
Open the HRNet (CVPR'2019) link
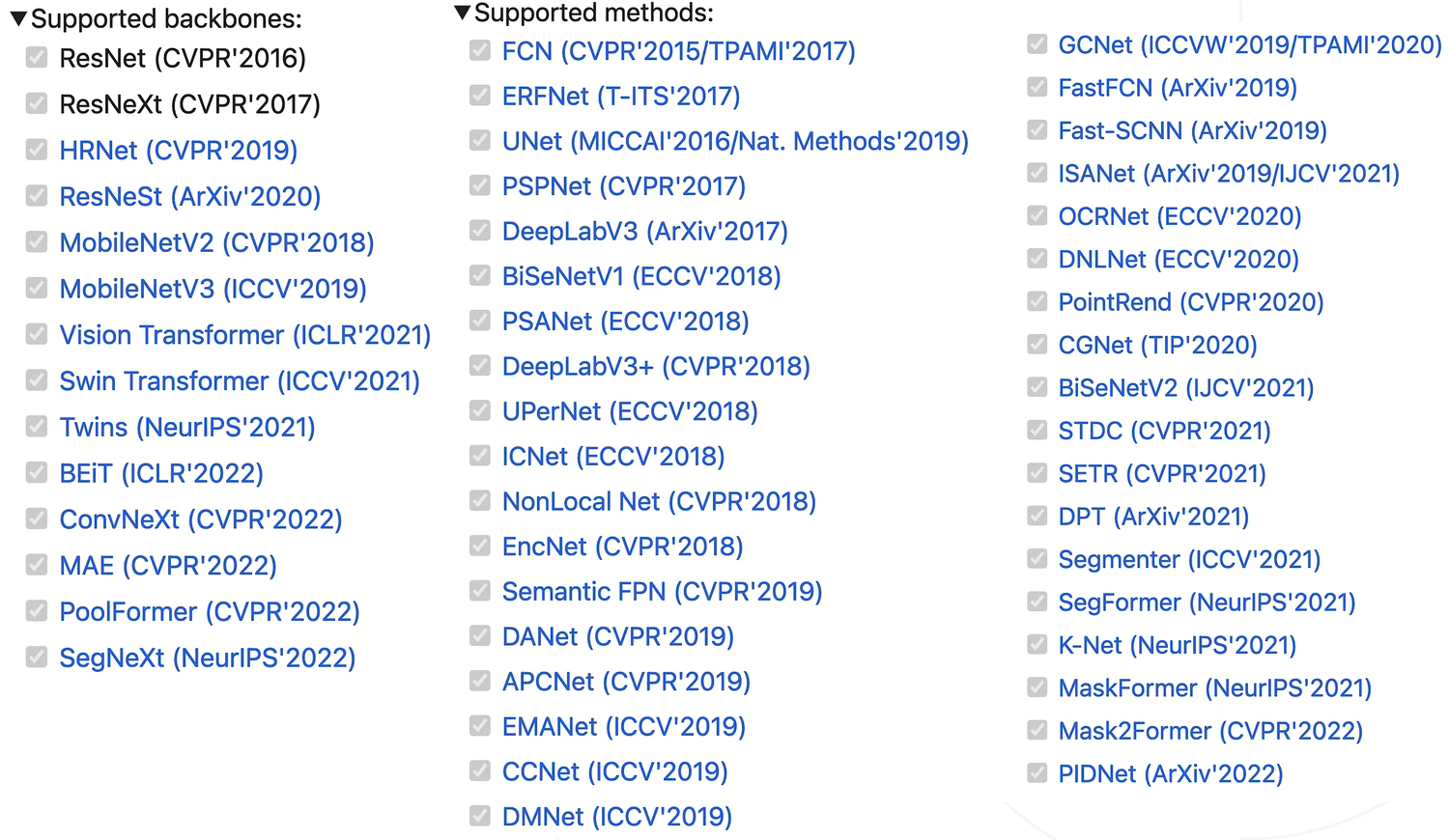(179, 151)
